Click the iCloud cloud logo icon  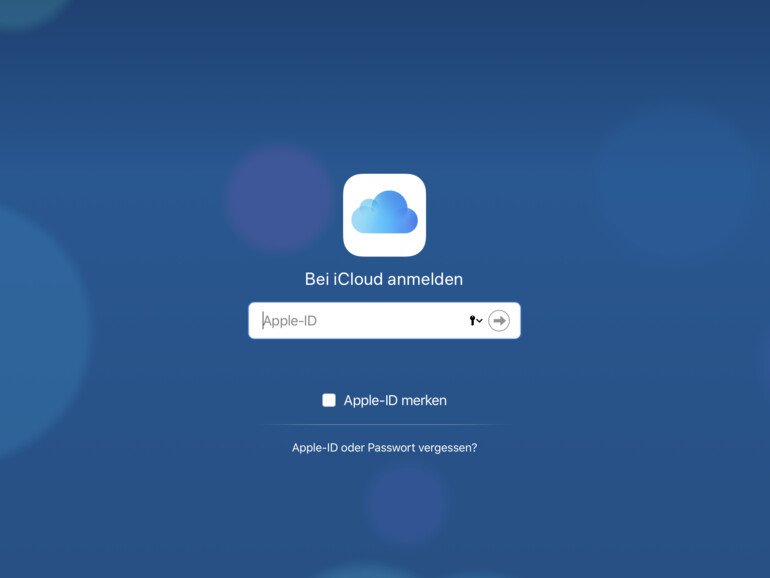tap(385, 215)
